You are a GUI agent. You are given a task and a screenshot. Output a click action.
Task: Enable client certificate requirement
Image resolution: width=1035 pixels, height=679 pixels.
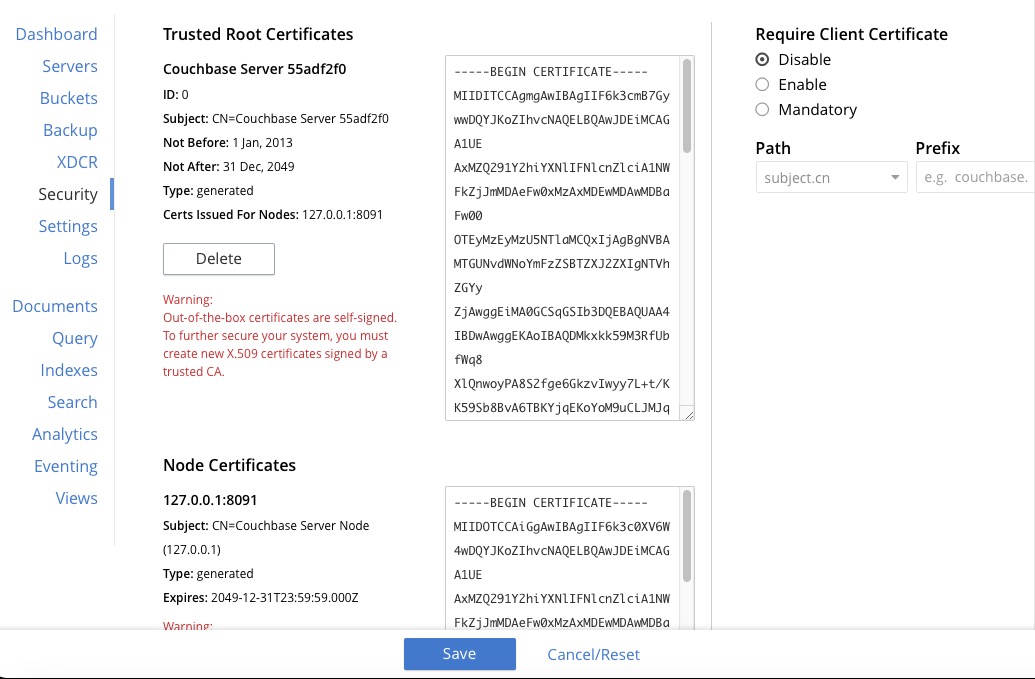pyautogui.click(x=762, y=84)
